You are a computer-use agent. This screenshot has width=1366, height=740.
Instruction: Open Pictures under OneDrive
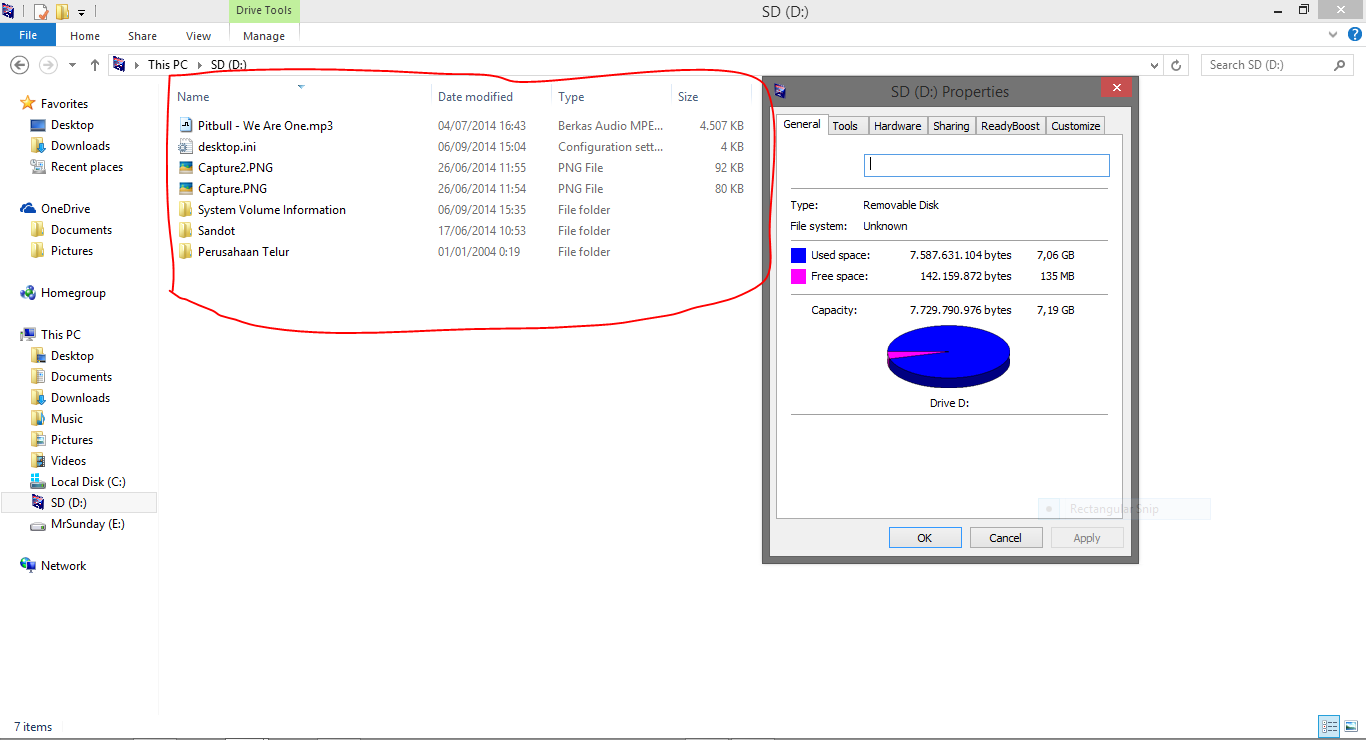72,251
